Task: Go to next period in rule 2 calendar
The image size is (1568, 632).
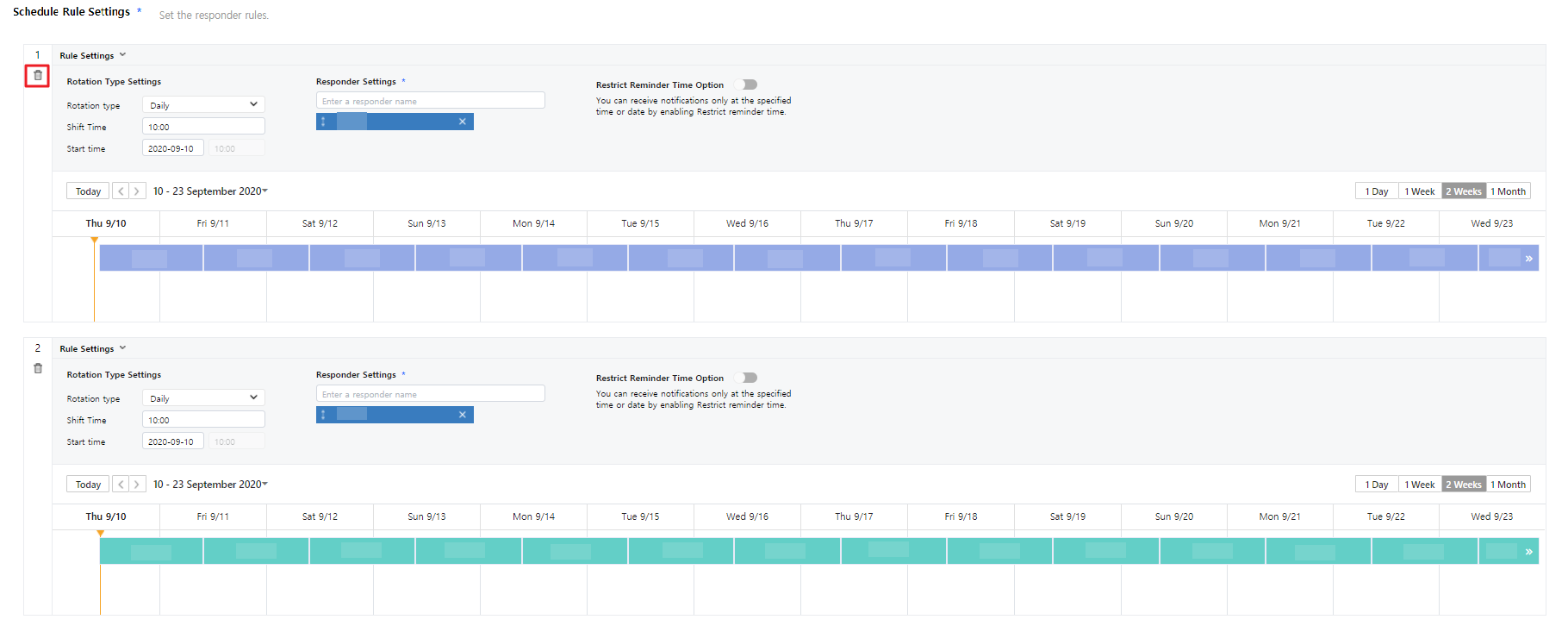Action: 136,485
